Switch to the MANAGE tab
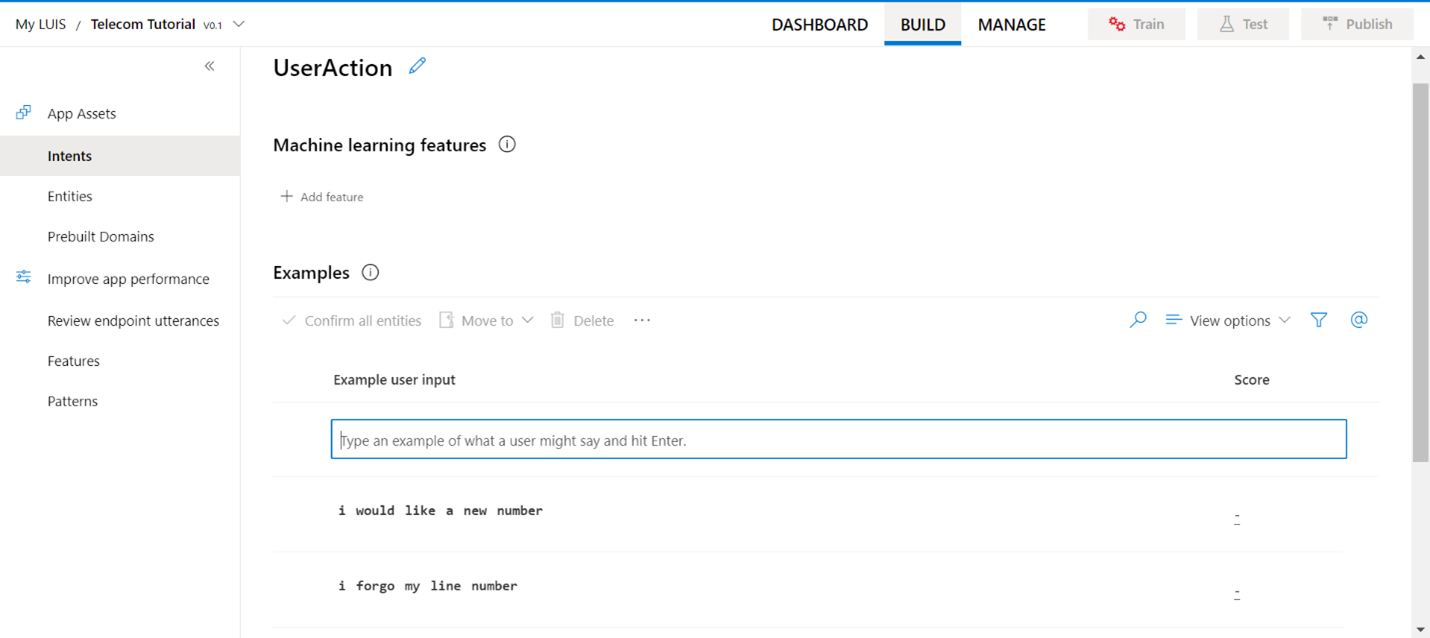The width and height of the screenshot is (1430, 638). tap(1011, 25)
